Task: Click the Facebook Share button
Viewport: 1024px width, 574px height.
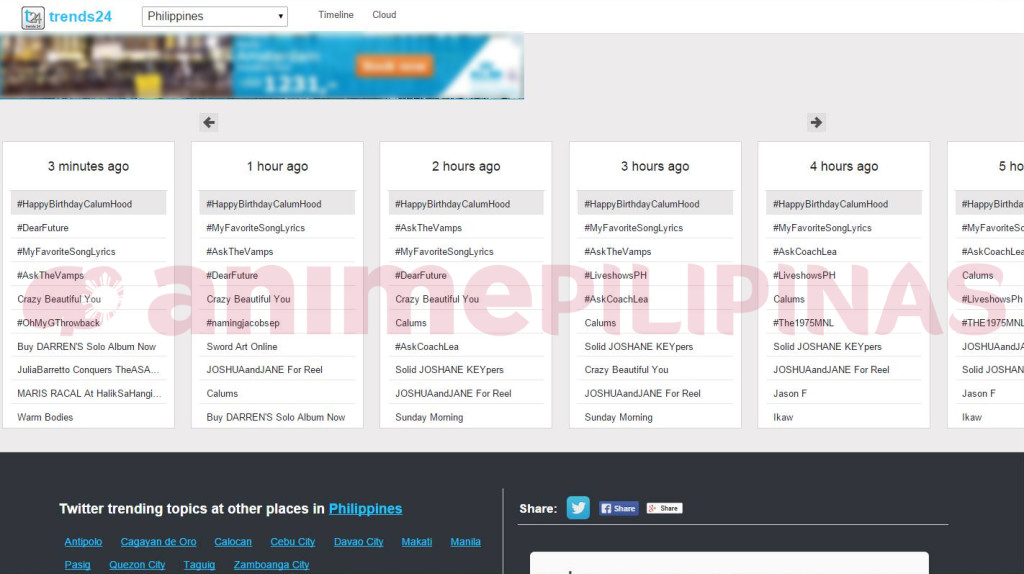Action: pos(618,508)
